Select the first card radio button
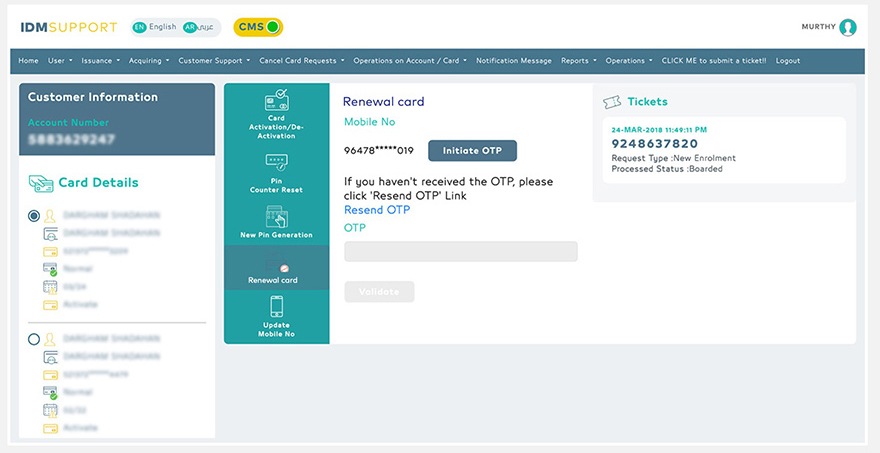Image resolution: width=880 pixels, height=453 pixels. coord(35,215)
